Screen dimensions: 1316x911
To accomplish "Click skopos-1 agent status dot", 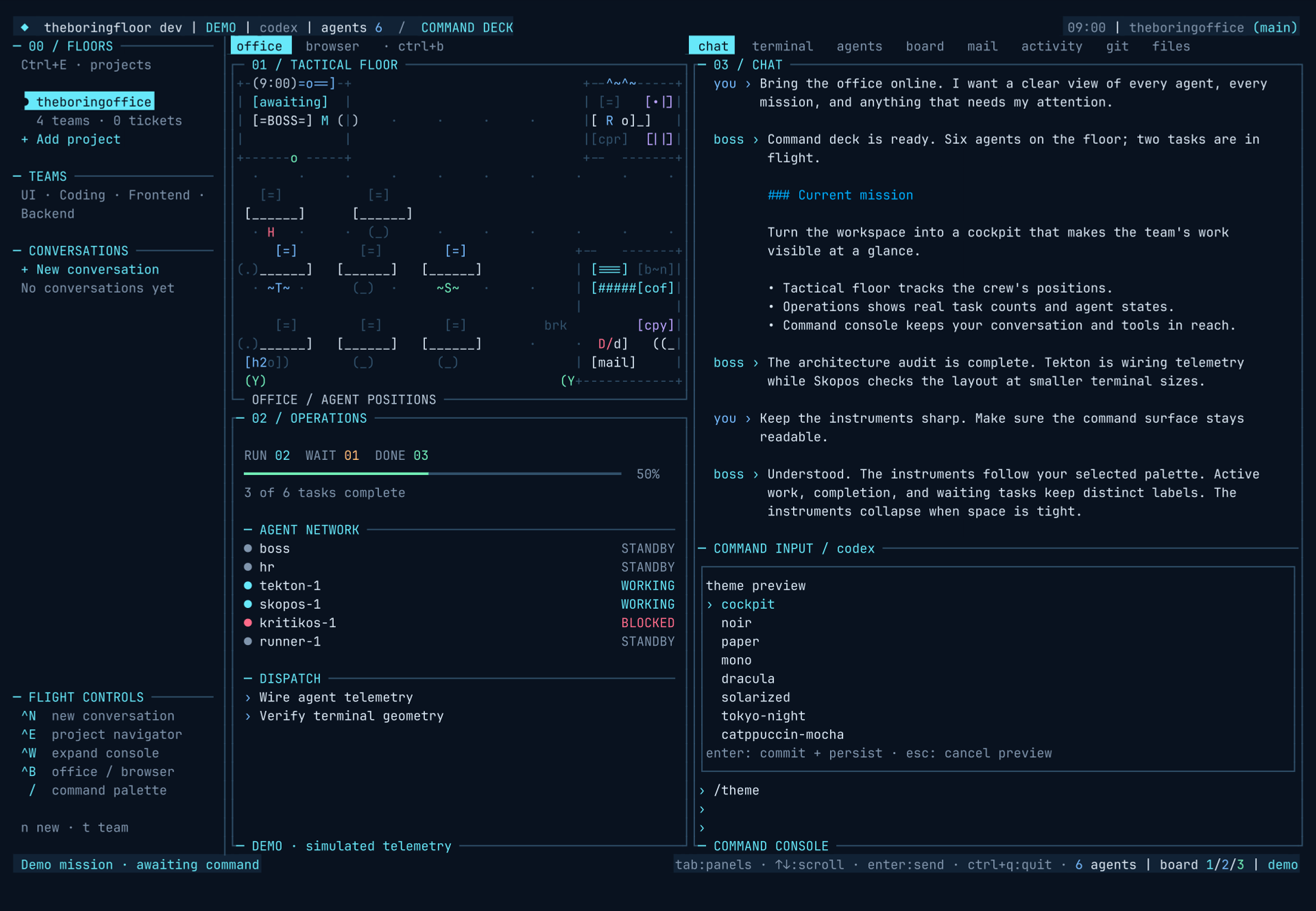I will coord(248,604).
